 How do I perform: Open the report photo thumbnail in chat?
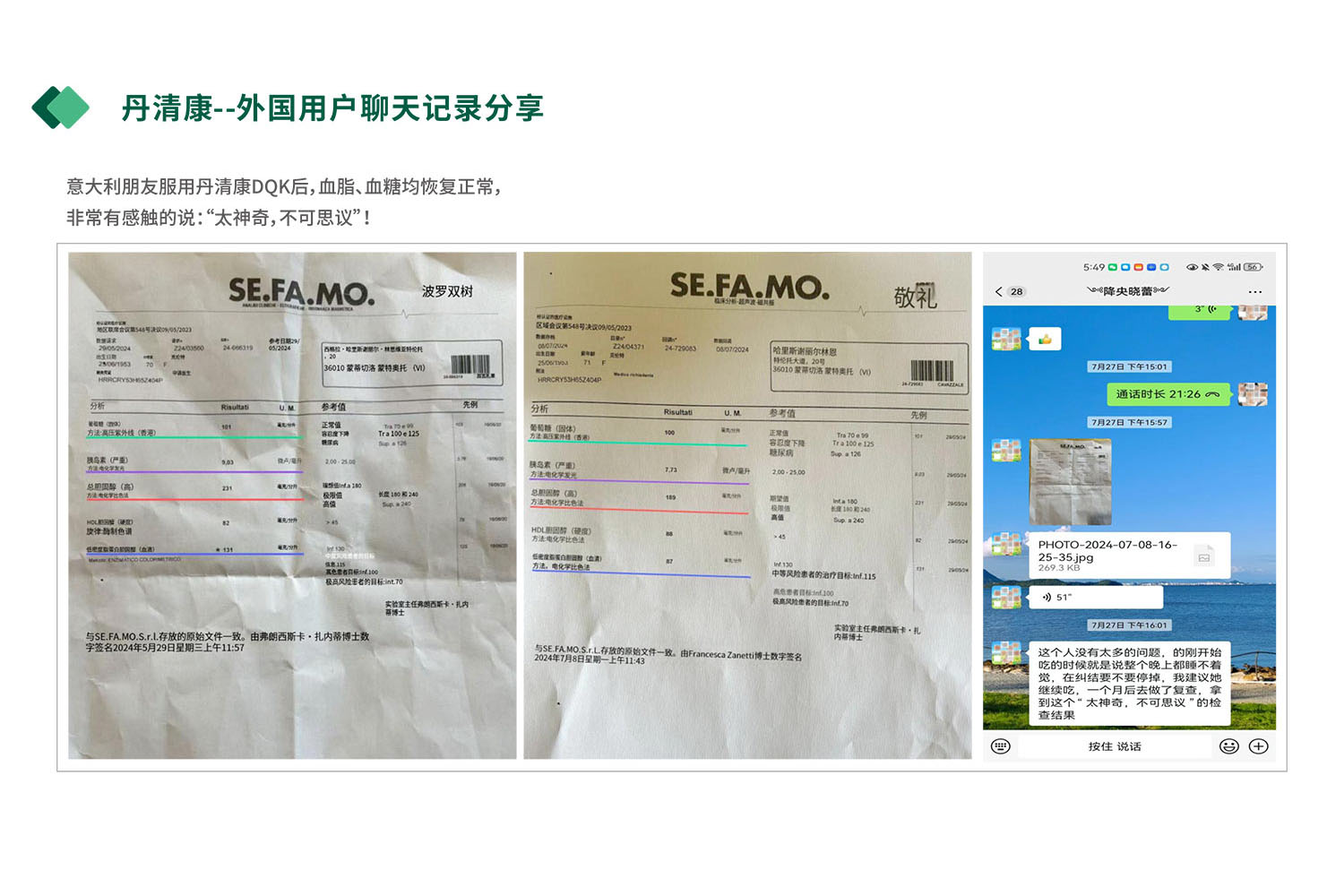tap(1071, 482)
